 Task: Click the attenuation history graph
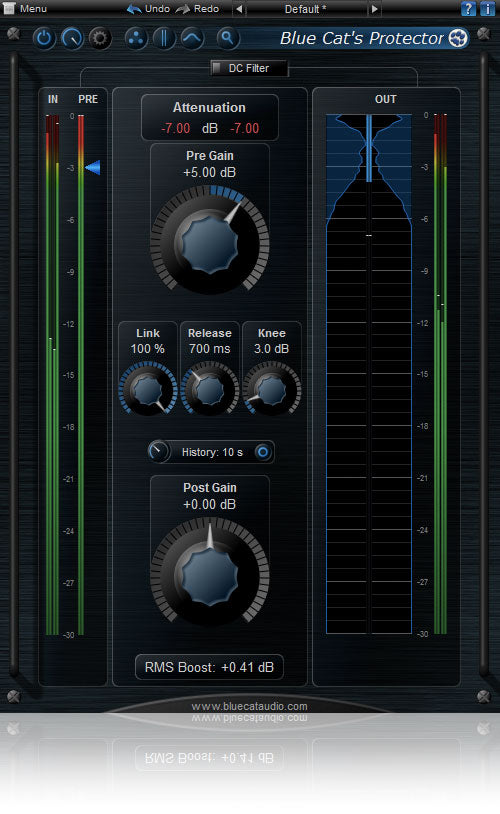pyautogui.click(x=369, y=374)
